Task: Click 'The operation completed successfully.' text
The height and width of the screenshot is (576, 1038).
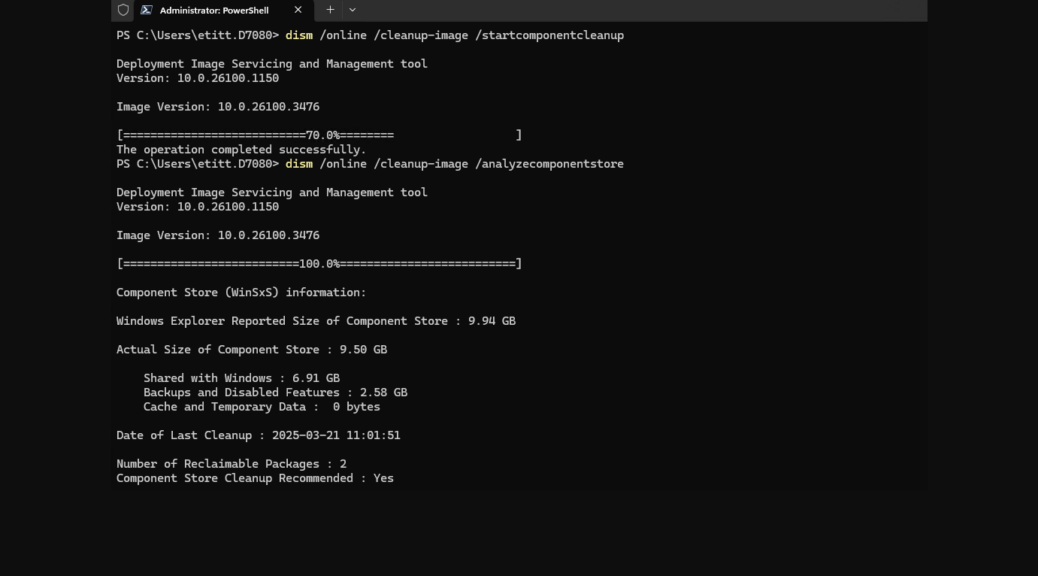Action: pyautogui.click(x=241, y=150)
